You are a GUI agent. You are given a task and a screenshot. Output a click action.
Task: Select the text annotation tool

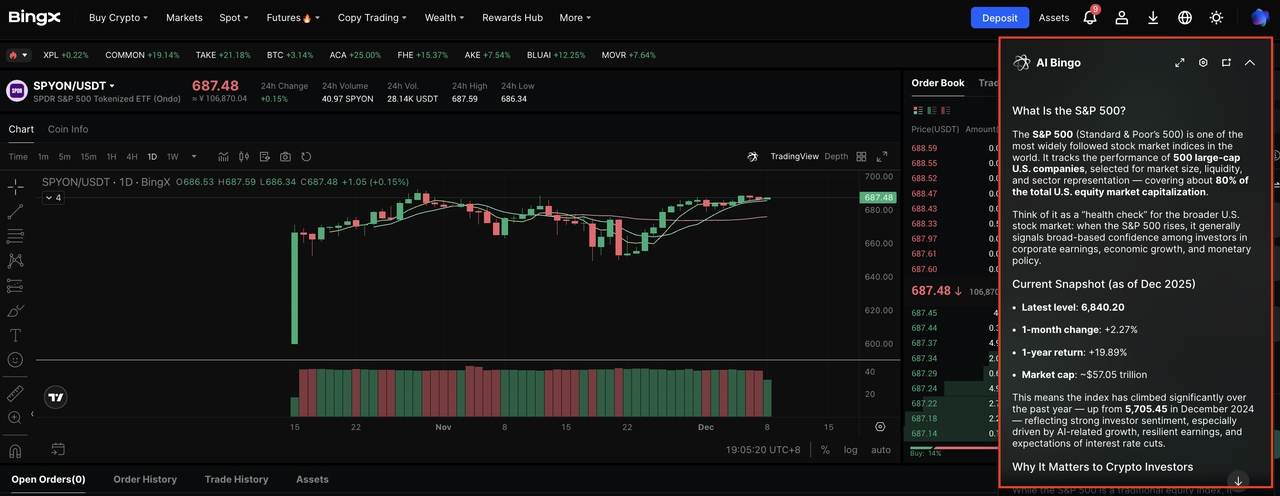click(15, 335)
